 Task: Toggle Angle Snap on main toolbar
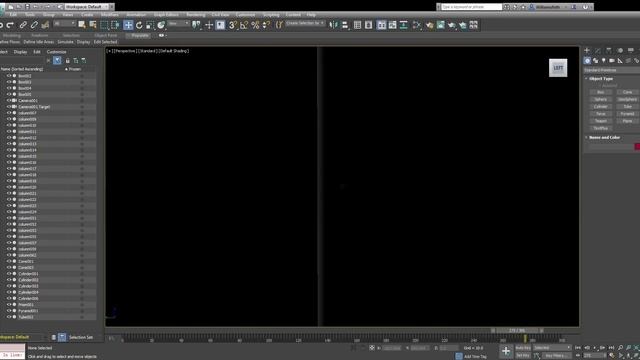244,25
